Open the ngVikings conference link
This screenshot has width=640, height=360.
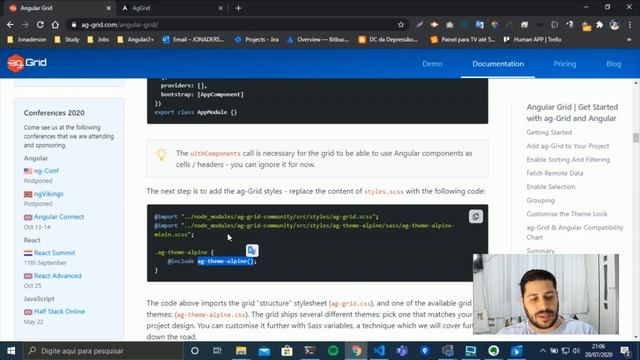click(49, 194)
